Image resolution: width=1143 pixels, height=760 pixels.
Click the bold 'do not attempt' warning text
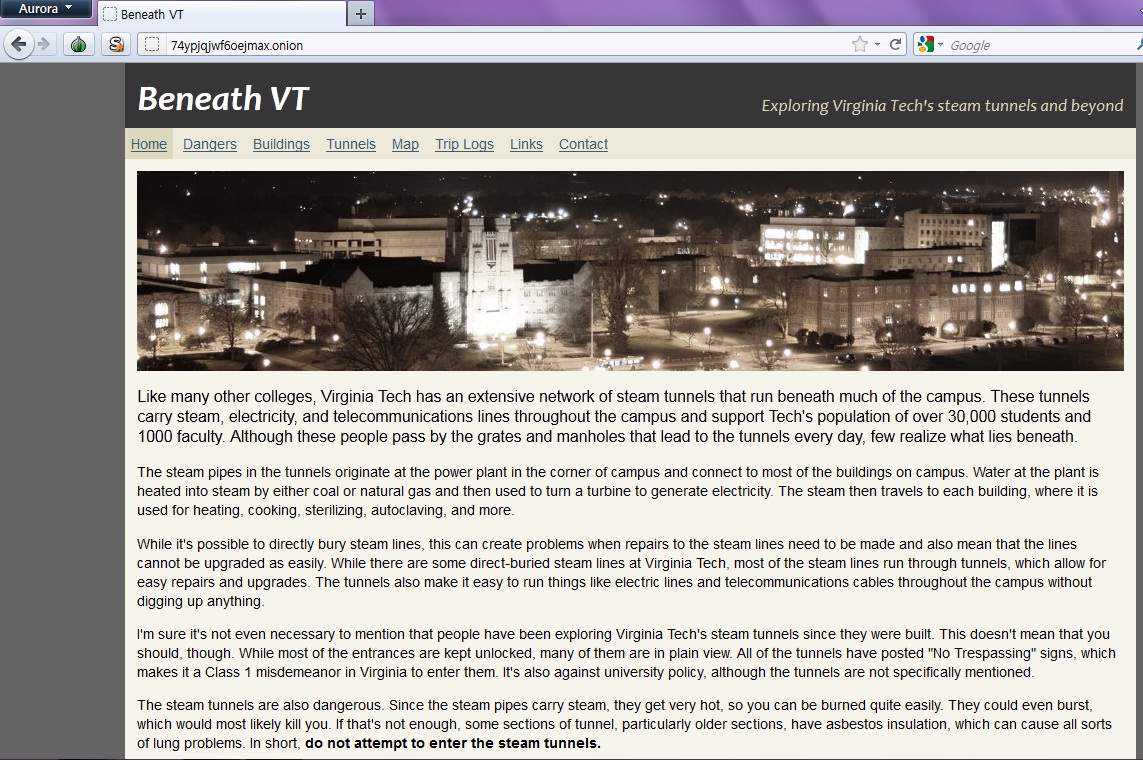453,743
